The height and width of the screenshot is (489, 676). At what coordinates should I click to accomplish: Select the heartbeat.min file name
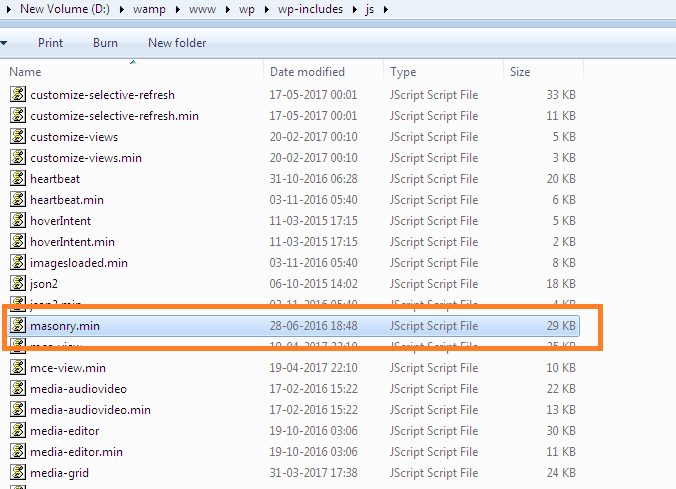[67, 200]
